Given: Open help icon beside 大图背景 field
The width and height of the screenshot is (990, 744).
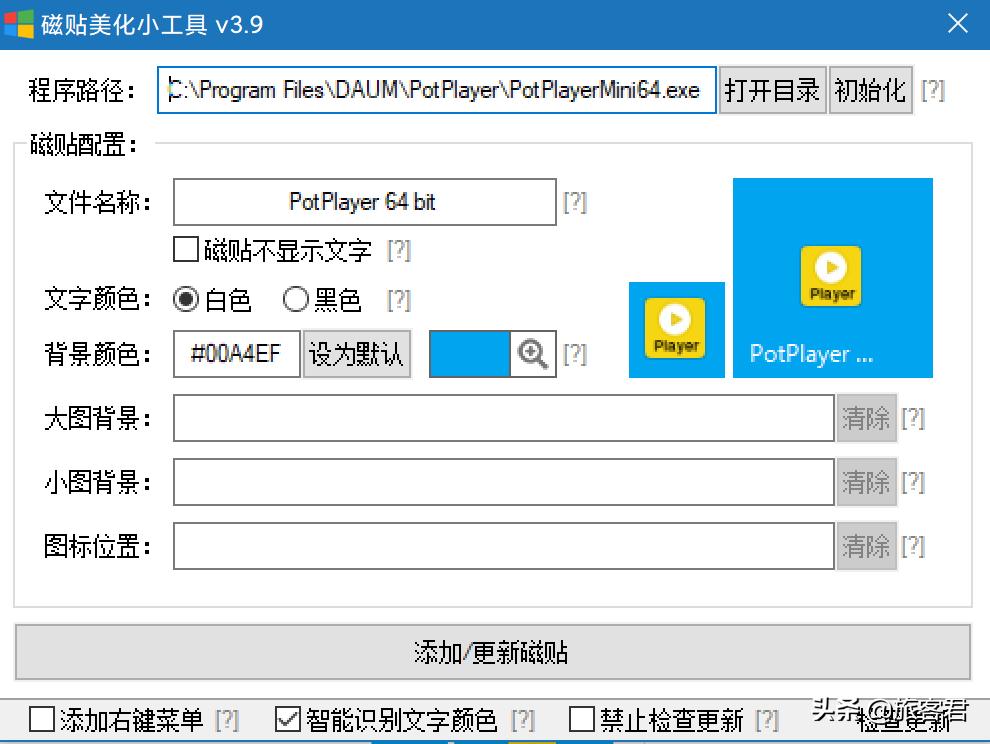Looking at the screenshot, I should 915,418.
